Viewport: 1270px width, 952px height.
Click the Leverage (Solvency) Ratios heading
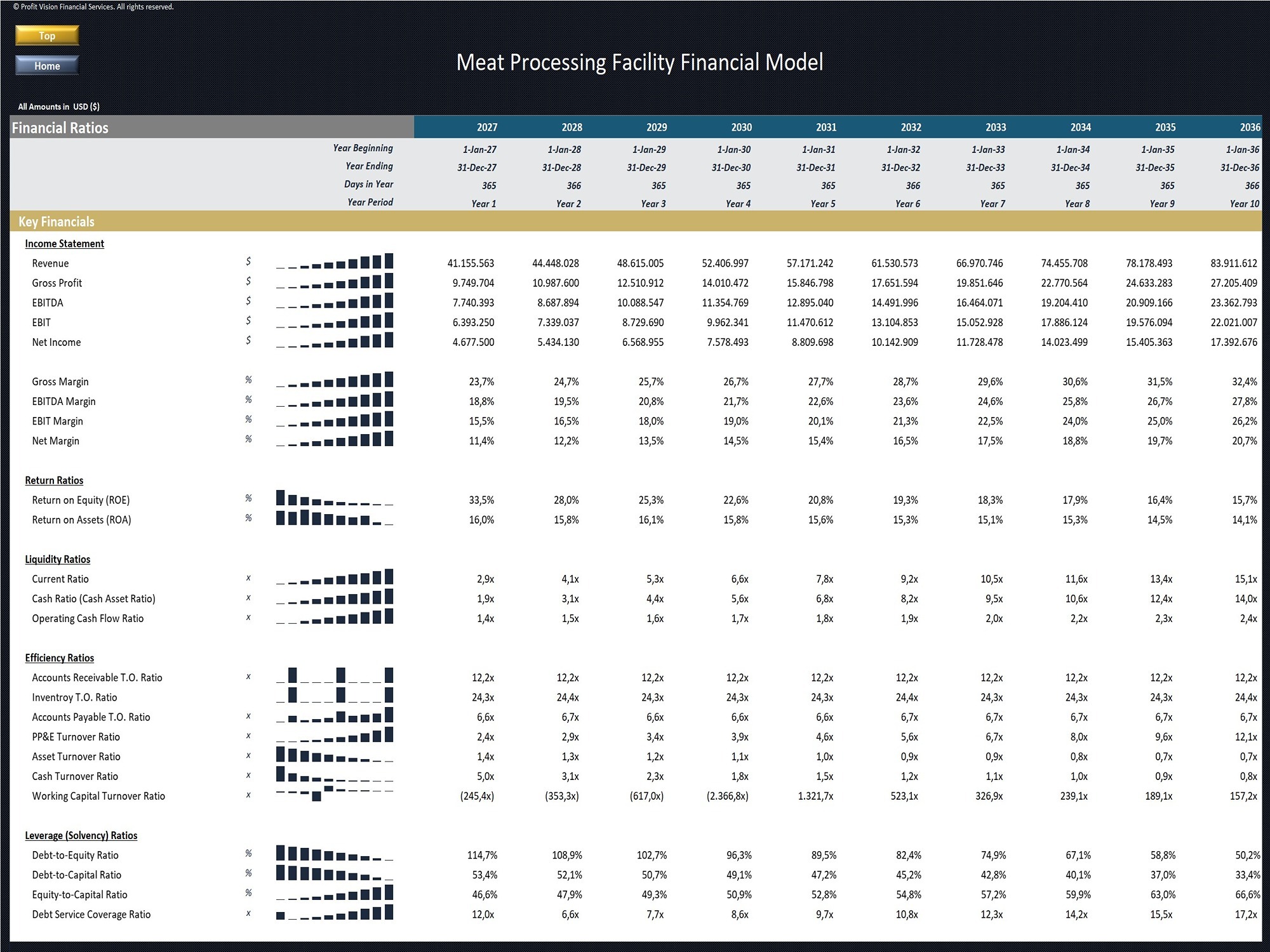click(81, 835)
